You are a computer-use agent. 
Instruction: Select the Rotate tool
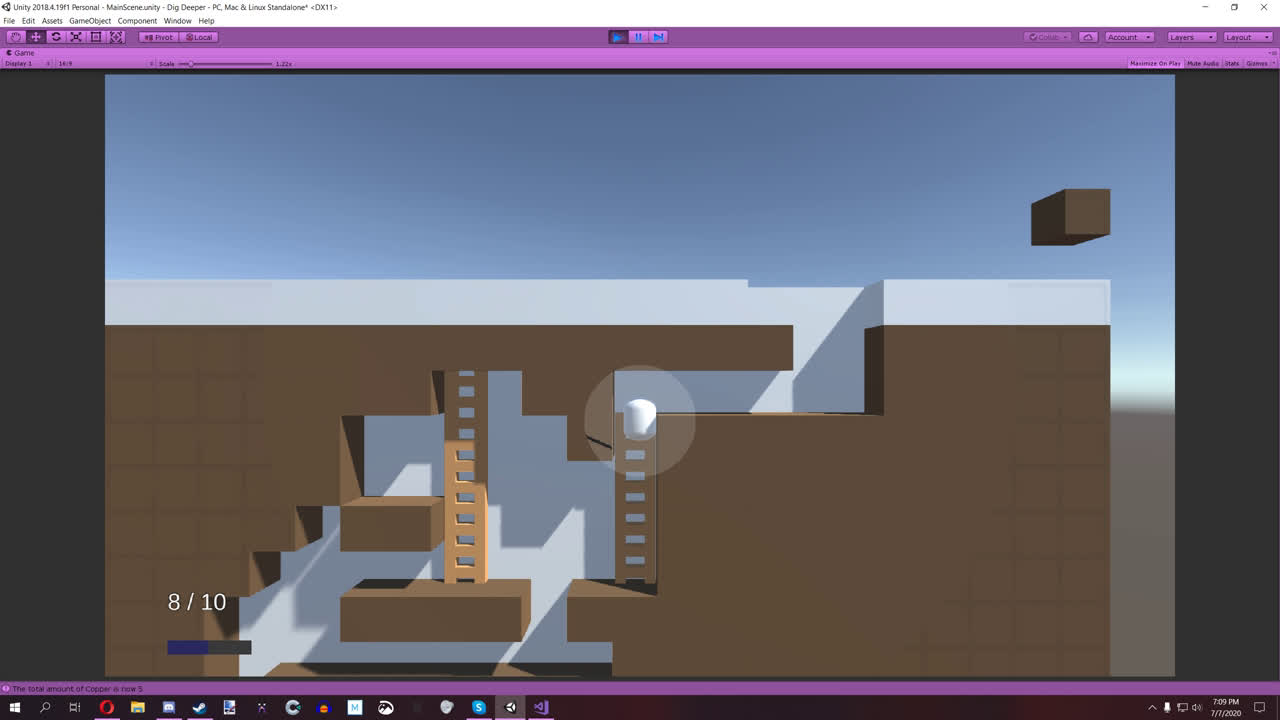pos(56,37)
